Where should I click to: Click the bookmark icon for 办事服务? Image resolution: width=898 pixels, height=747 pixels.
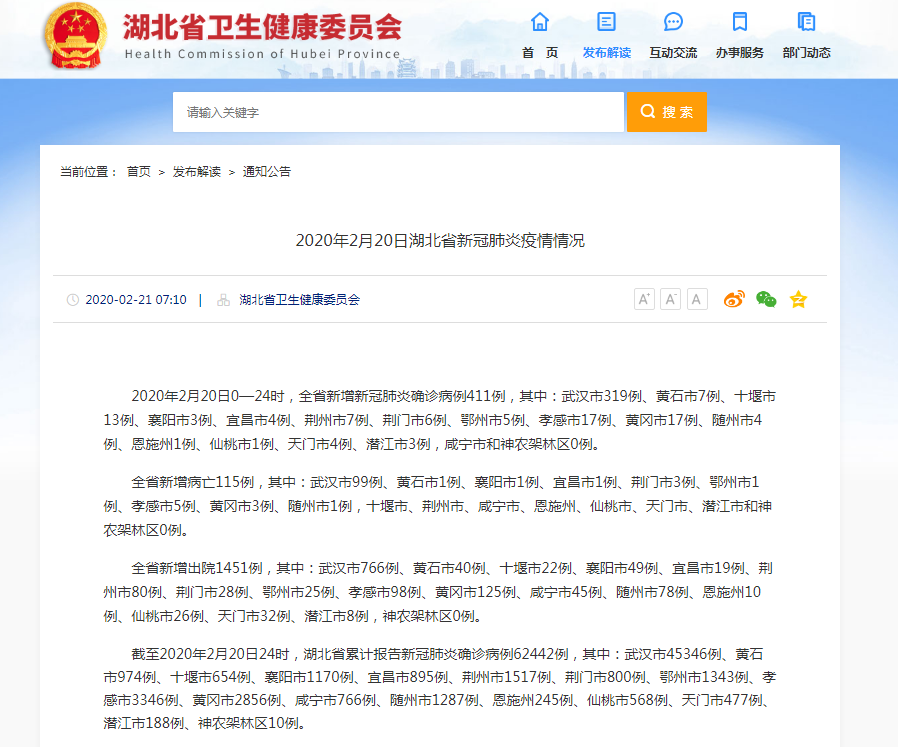pyautogui.click(x=739, y=22)
